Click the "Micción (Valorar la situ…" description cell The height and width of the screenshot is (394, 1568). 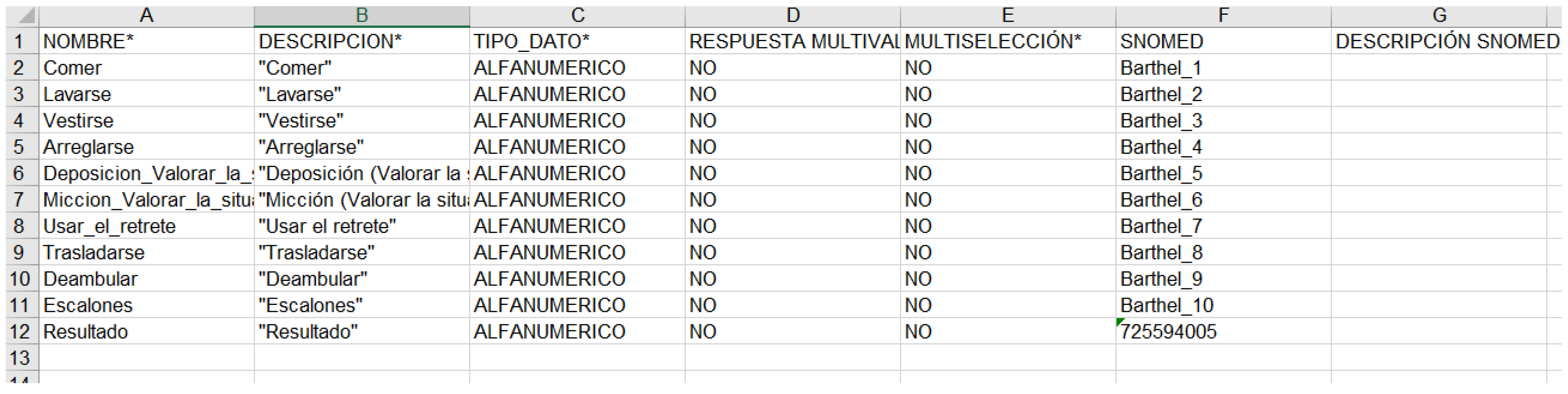362,200
